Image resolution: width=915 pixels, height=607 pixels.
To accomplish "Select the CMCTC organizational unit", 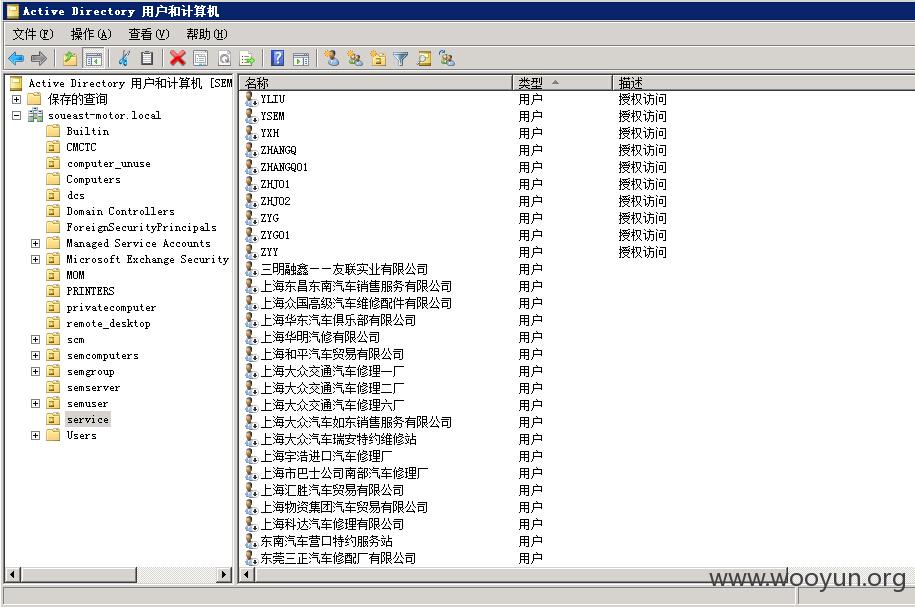I will point(81,147).
